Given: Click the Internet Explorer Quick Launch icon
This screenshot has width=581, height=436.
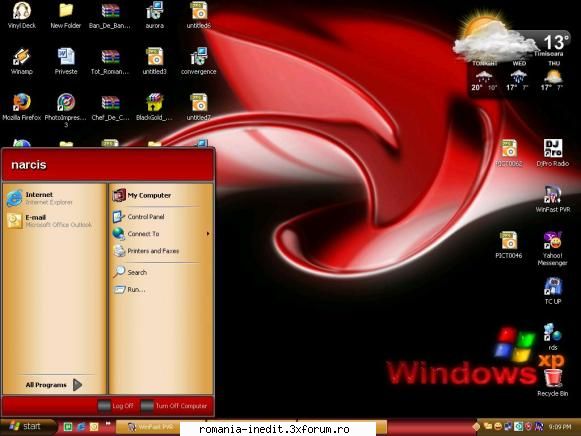Looking at the screenshot, I should [81, 427].
